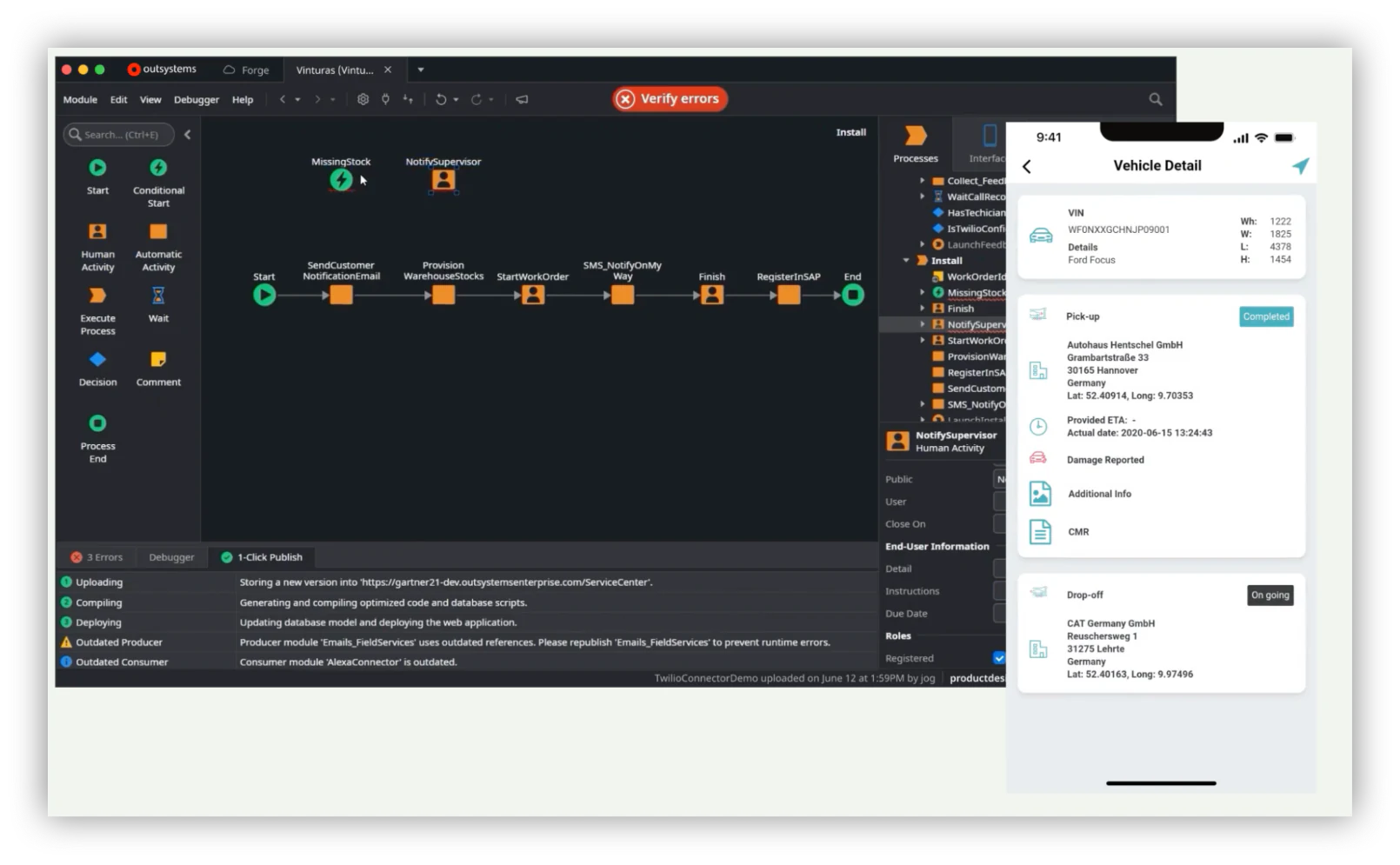Collapse the toolbox panel chevron
Image resolution: width=1400 pixels, height=865 pixels.
187,135
